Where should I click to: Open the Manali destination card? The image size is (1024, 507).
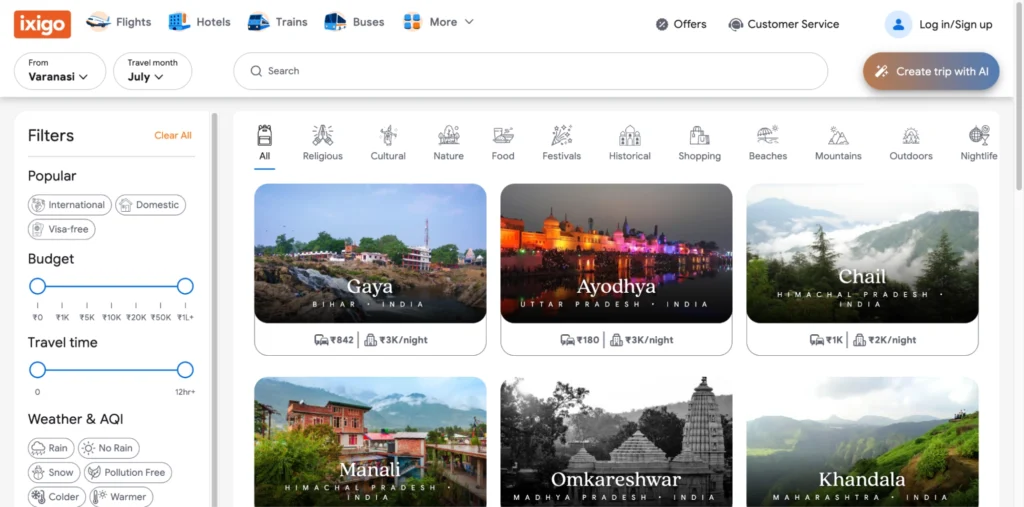click(370, 442)
